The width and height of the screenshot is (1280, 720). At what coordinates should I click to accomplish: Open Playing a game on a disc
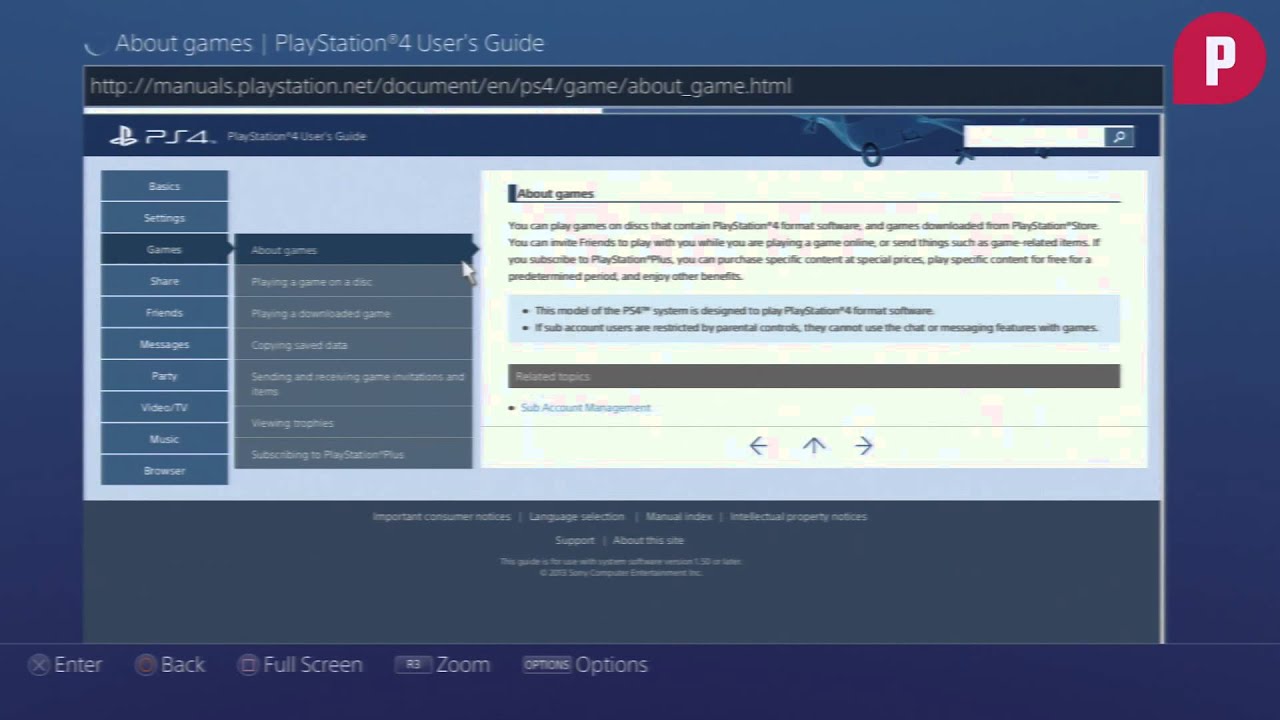(353, 282)
